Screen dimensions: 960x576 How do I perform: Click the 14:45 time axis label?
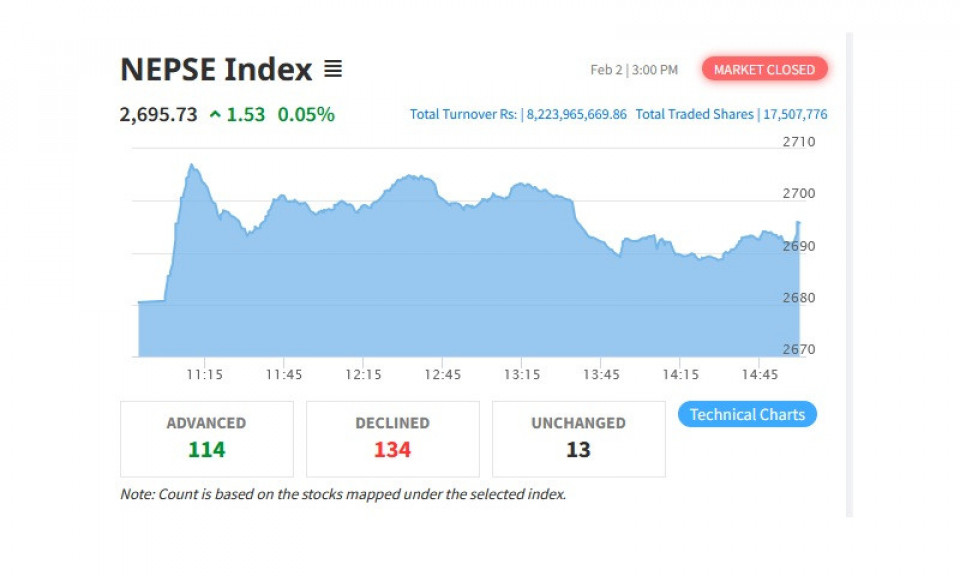(760, 374)
